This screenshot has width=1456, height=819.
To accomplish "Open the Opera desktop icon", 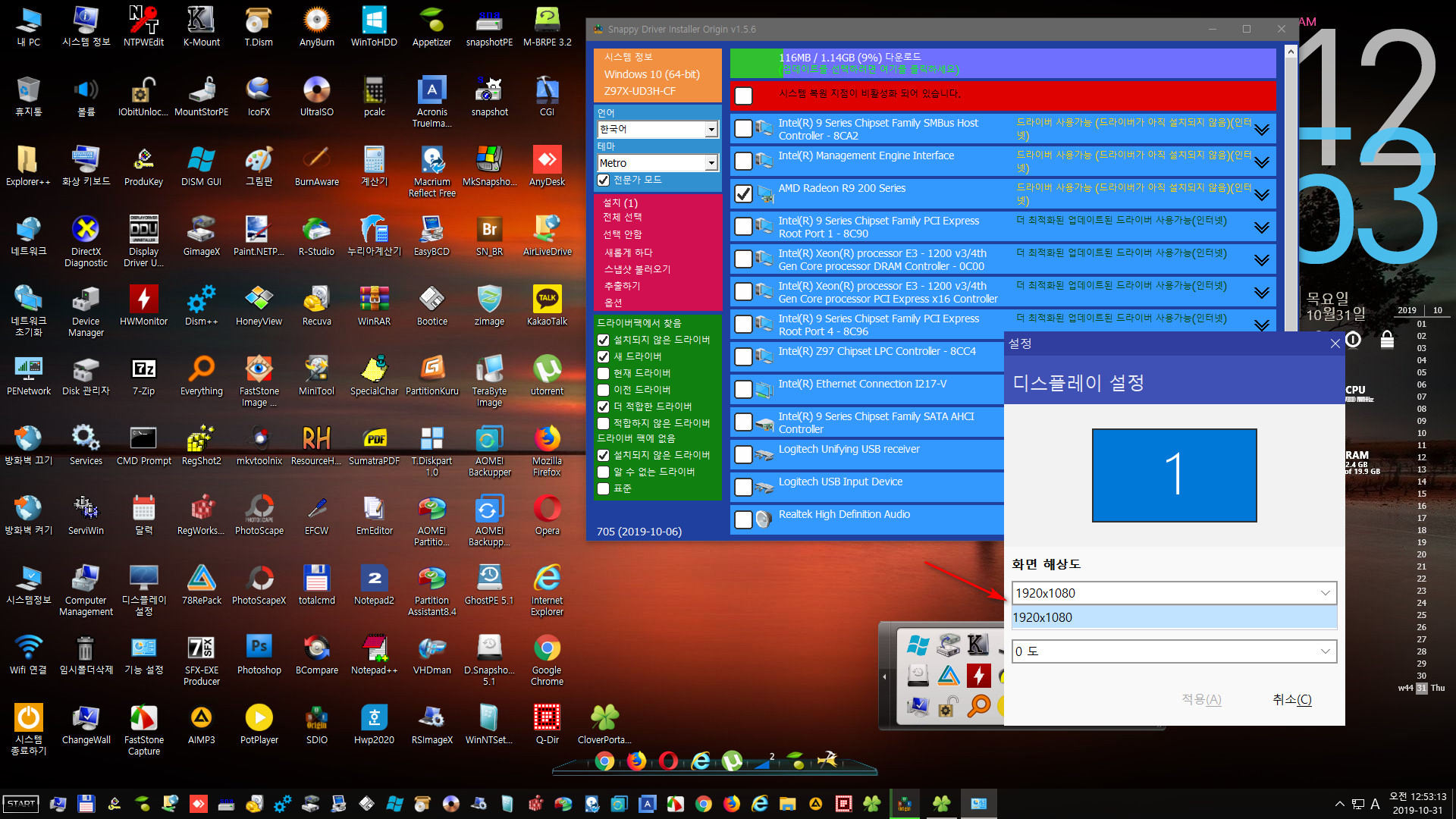I will tap(547, 515).
